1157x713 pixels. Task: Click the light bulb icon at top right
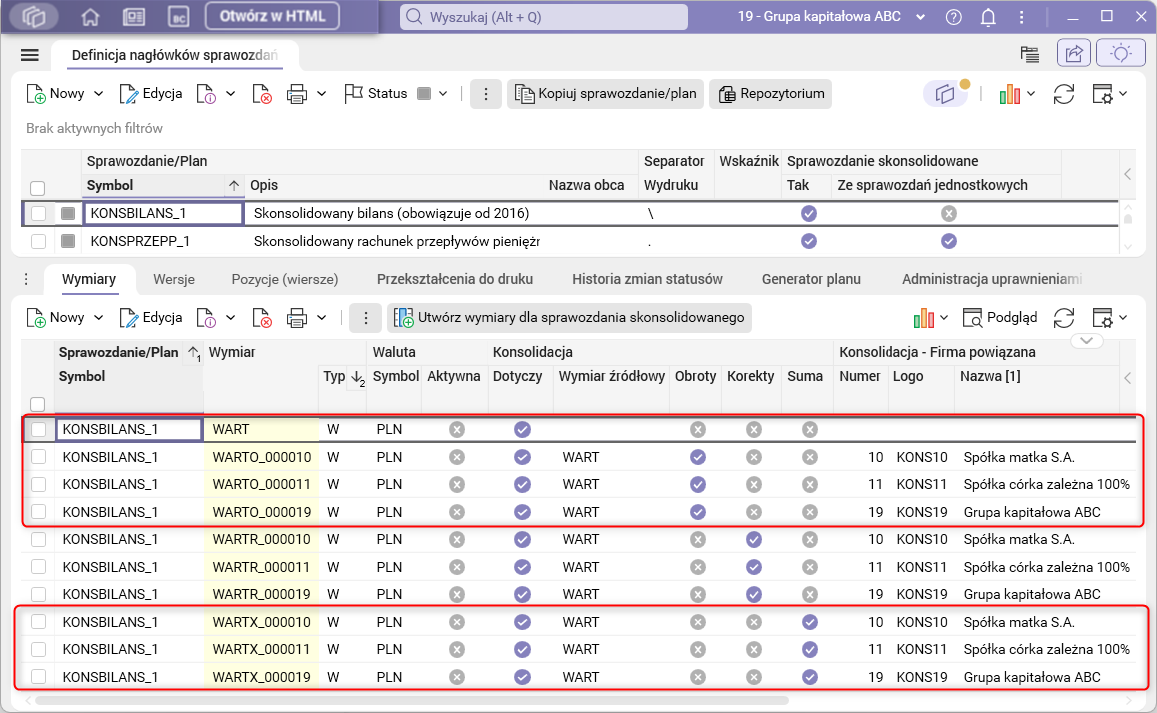(1121, 54)
